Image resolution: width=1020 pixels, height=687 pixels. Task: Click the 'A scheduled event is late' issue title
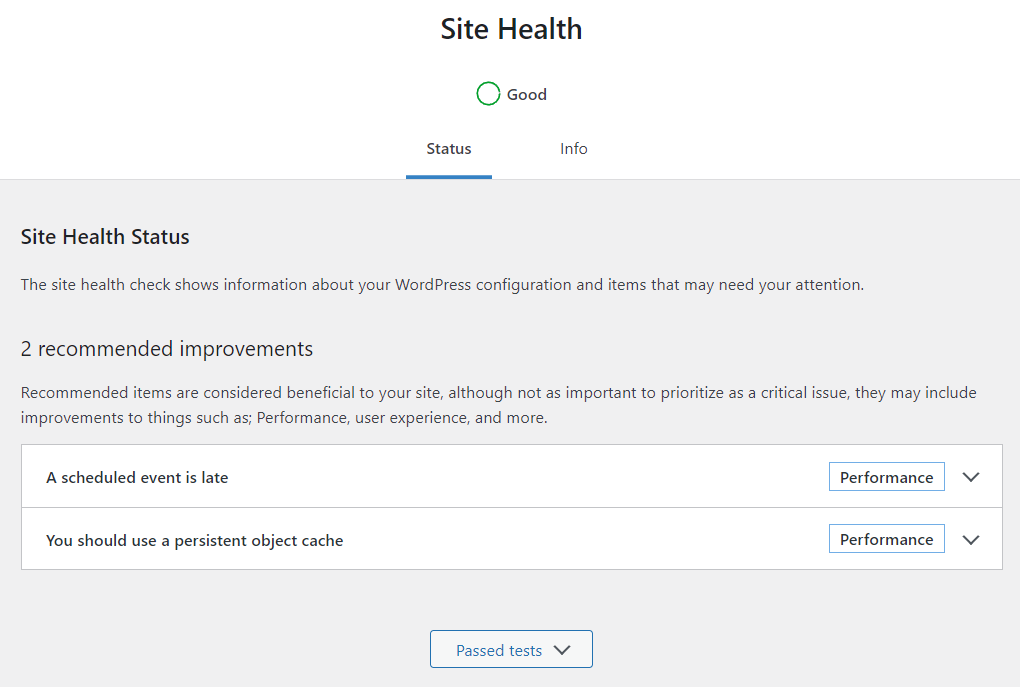pos(137,477)
